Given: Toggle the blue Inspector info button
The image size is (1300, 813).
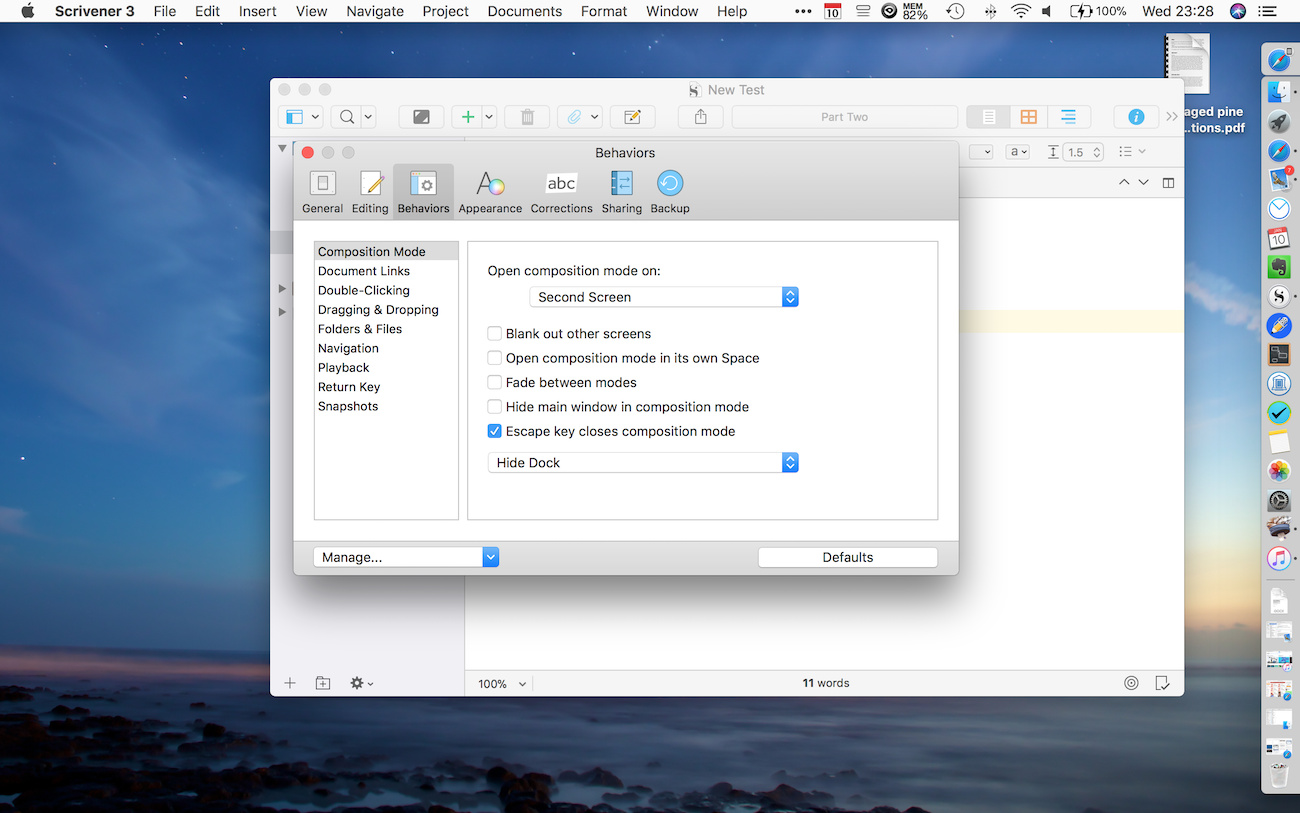Looking at the screenshot, I should [x=1136, y=117].
